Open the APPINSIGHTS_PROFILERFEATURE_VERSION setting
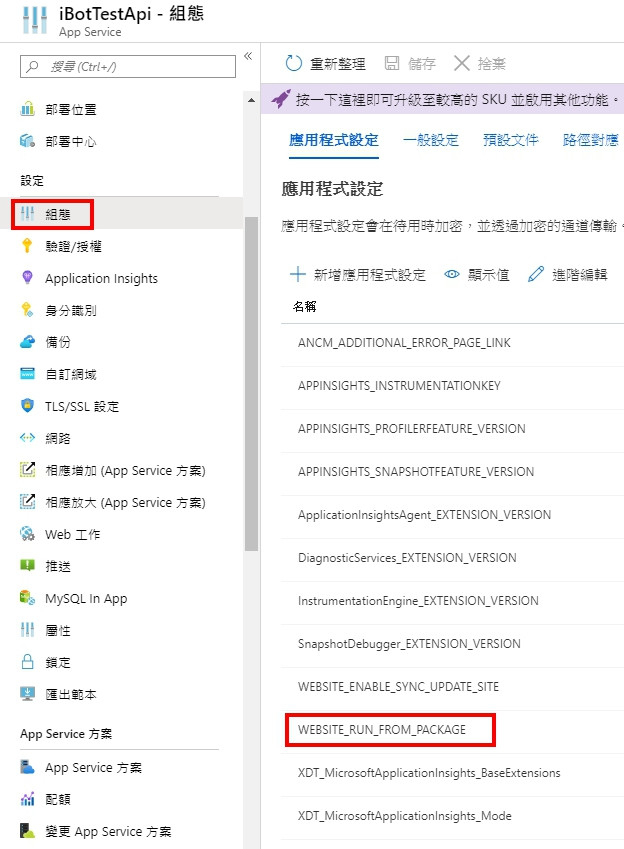Screen dimensions: 624x849 point(412,428)
